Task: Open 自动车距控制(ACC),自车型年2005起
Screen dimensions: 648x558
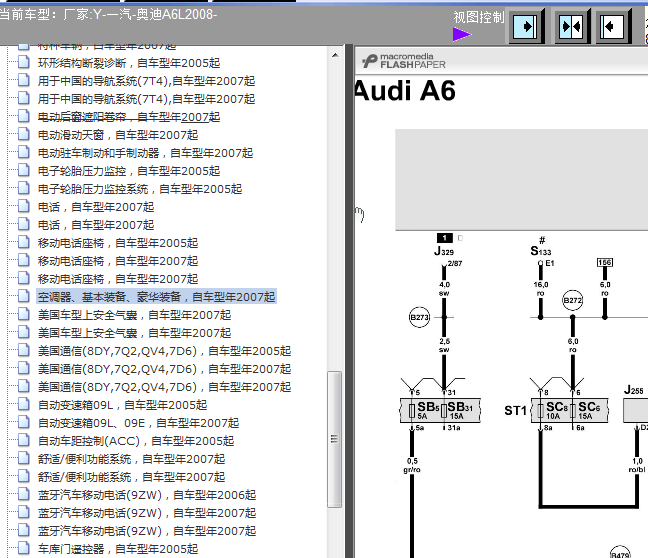Action: (x=136, y=441)
